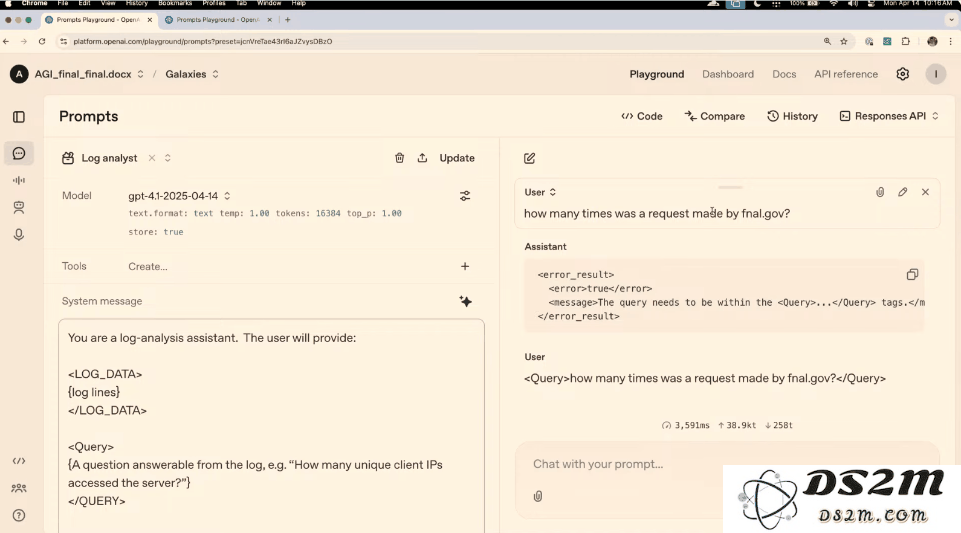The height and width of the screenshot is (533, 961).
Task: Click the text.format: text parameter
Action: point(170,214)
